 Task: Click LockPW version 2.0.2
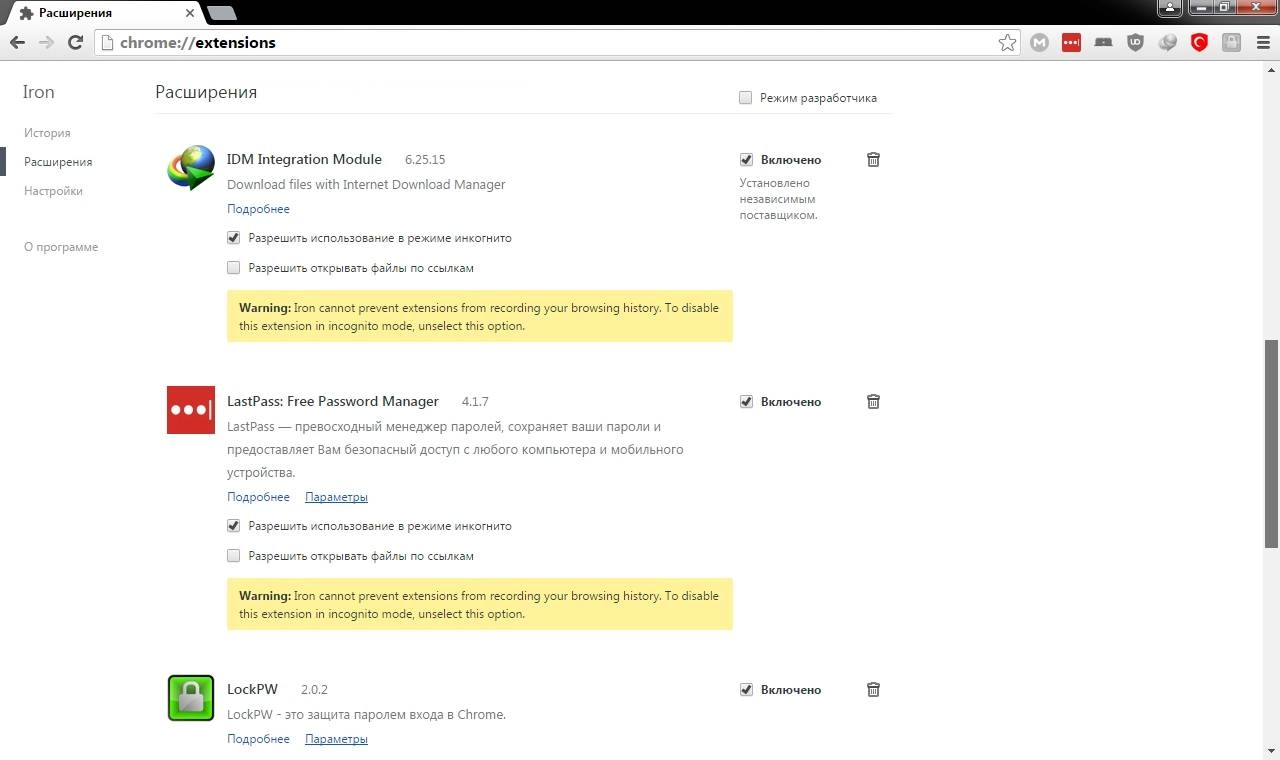[314, 690]
